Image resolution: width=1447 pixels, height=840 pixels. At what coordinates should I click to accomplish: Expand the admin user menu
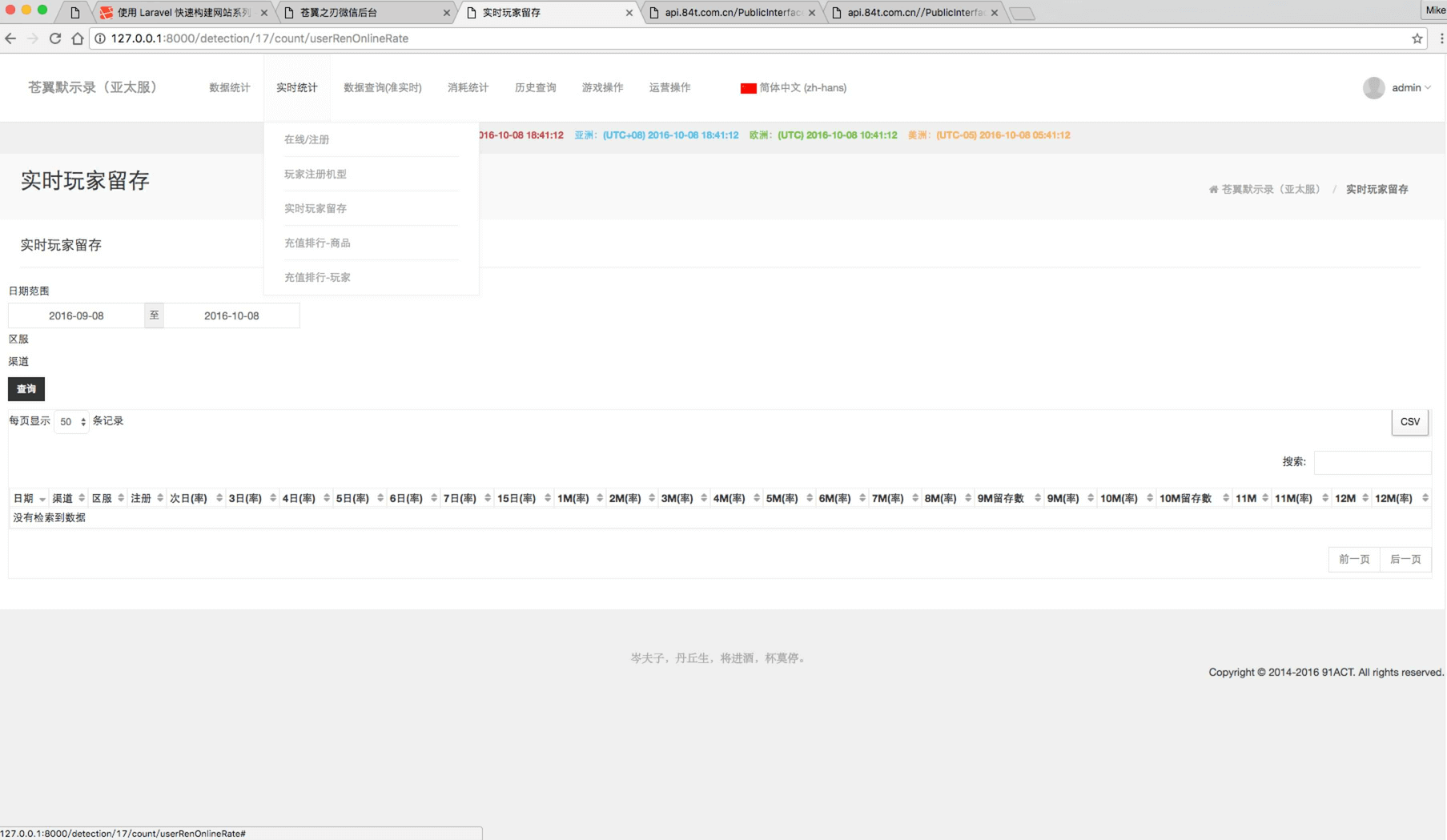pyautogui.click(x=1410, y=88)
